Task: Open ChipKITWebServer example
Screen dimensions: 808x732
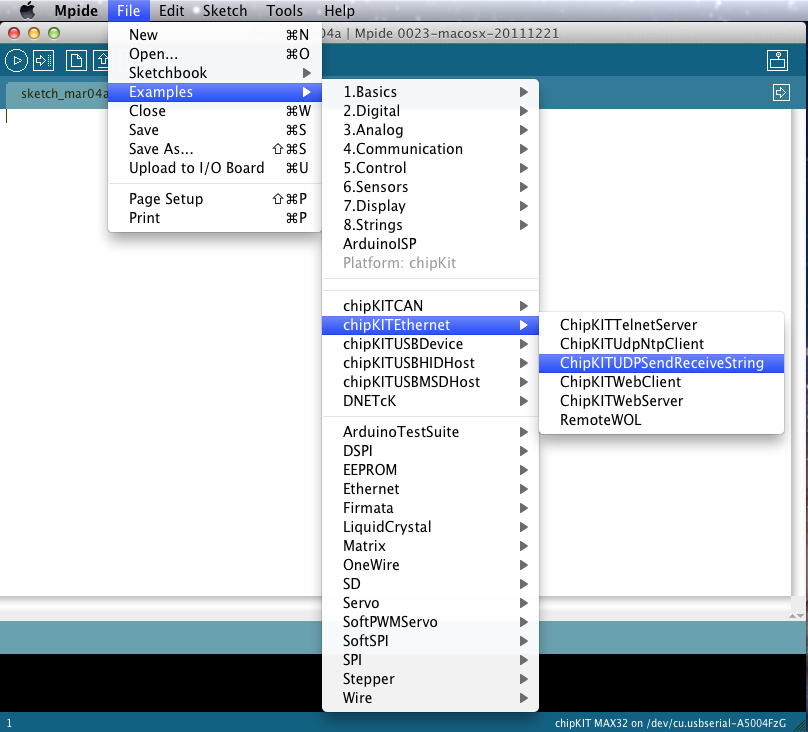Action: (x=662, y=401)
